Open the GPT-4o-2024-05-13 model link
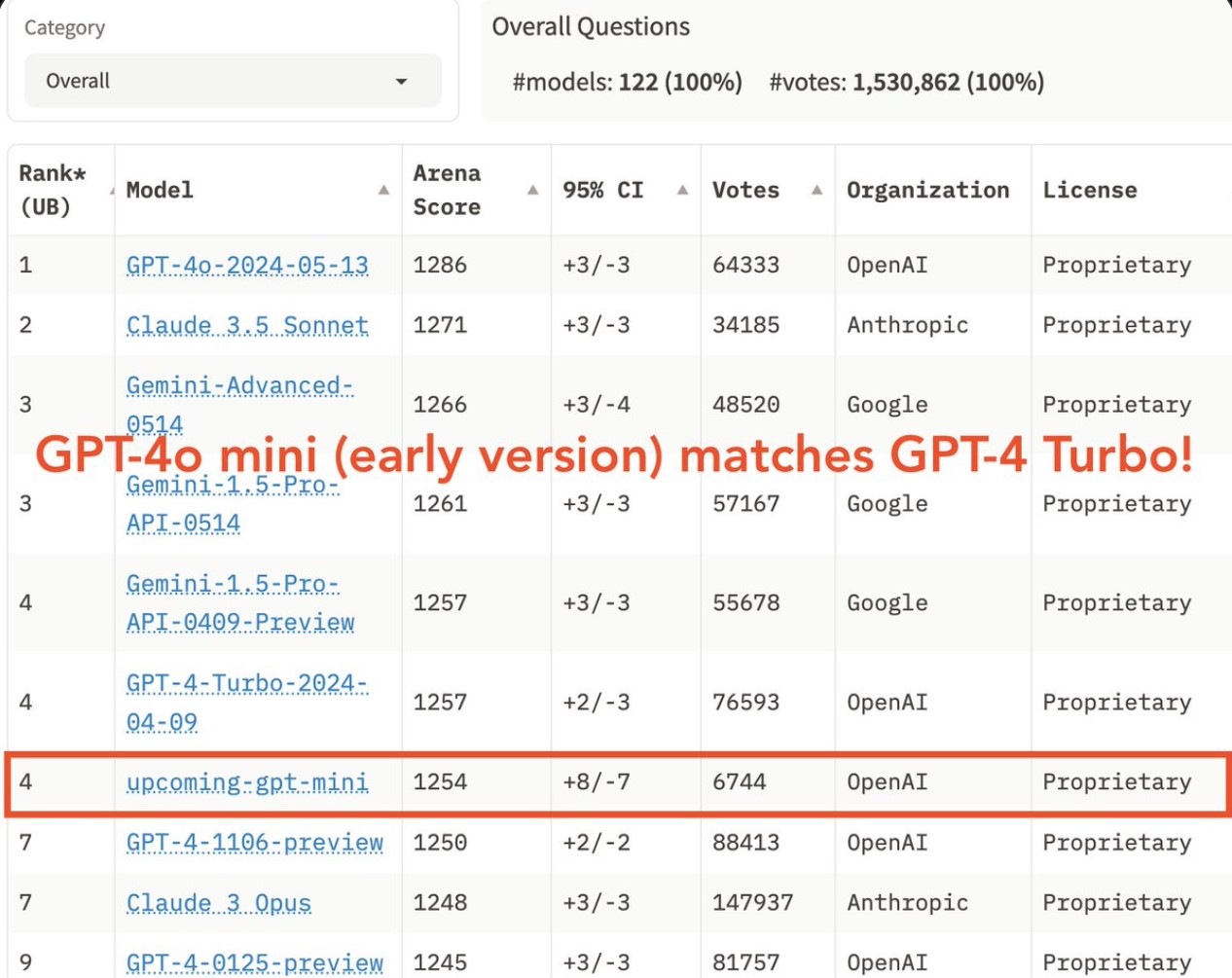This screenshot has height=978, width=1232. pyautogui.click(x=247, y=265)
